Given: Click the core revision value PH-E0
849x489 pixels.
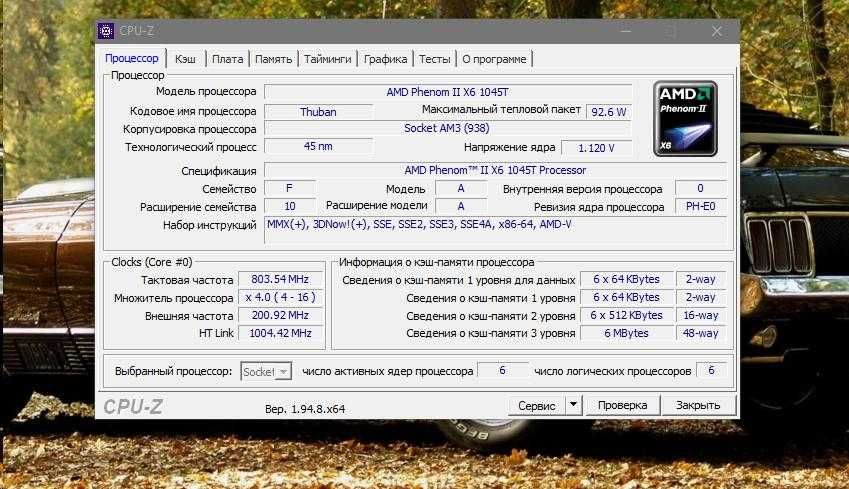Looking at the screenshot, I should tap(700, 206).
